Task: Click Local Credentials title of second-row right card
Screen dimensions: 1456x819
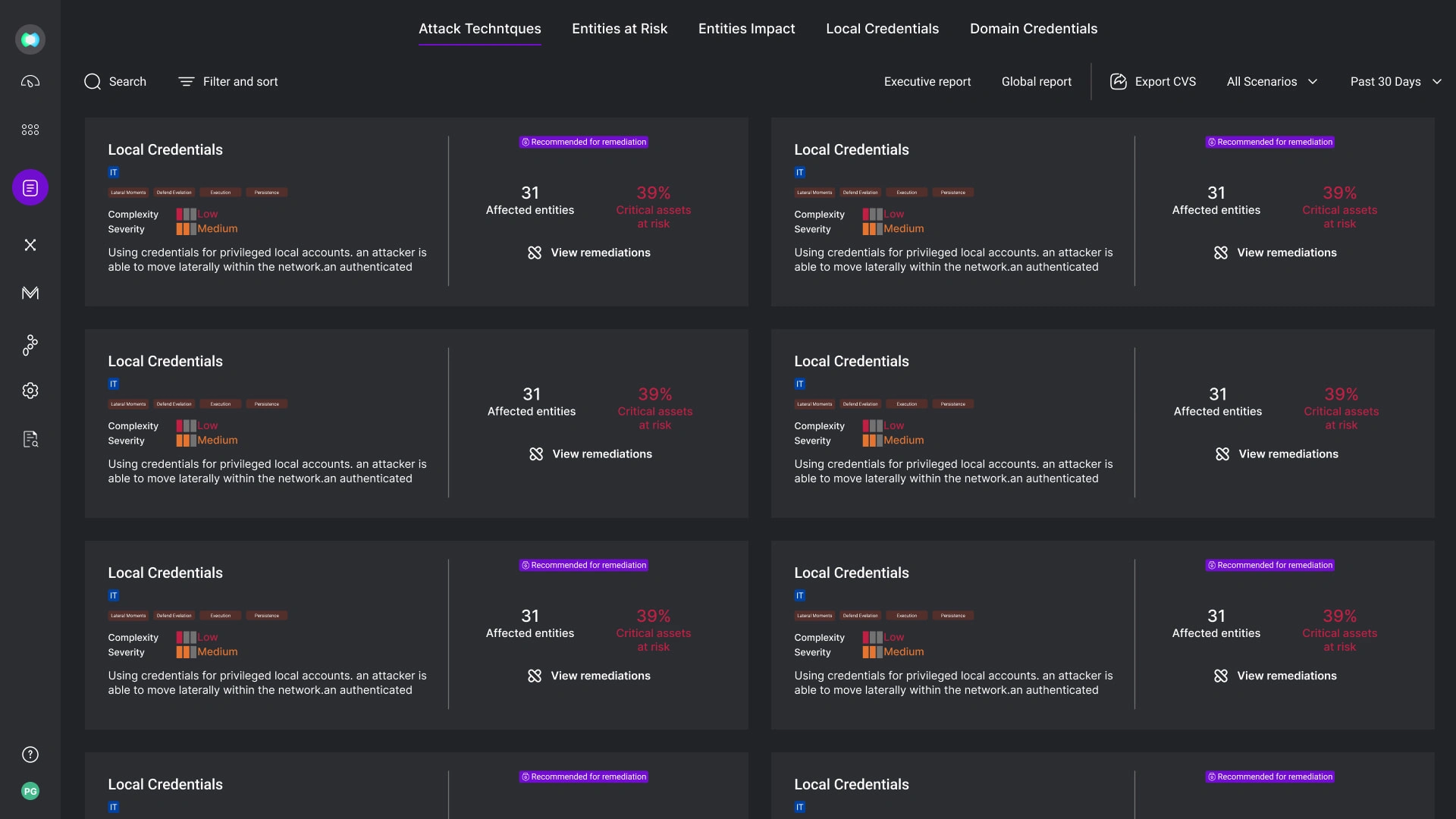Action: click(852, 361)
